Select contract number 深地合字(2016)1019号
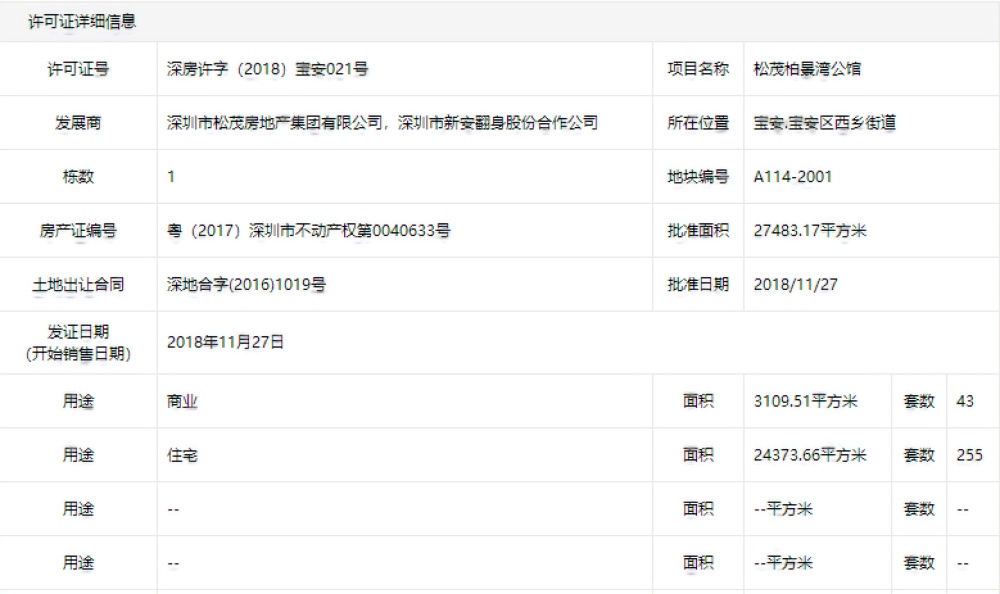Screen dimensions: 1000x594 tap(246, 285)
